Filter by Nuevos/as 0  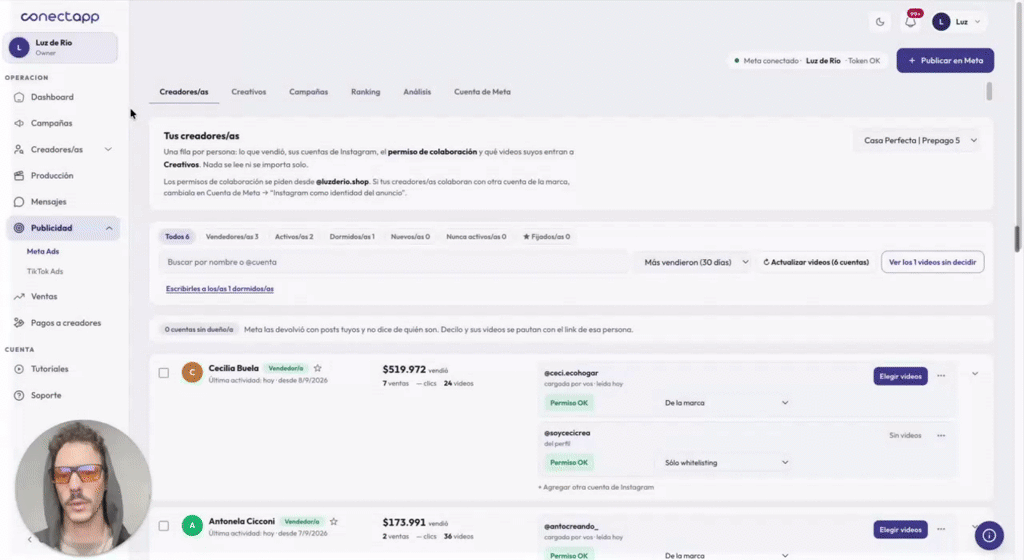pos(410,237)
